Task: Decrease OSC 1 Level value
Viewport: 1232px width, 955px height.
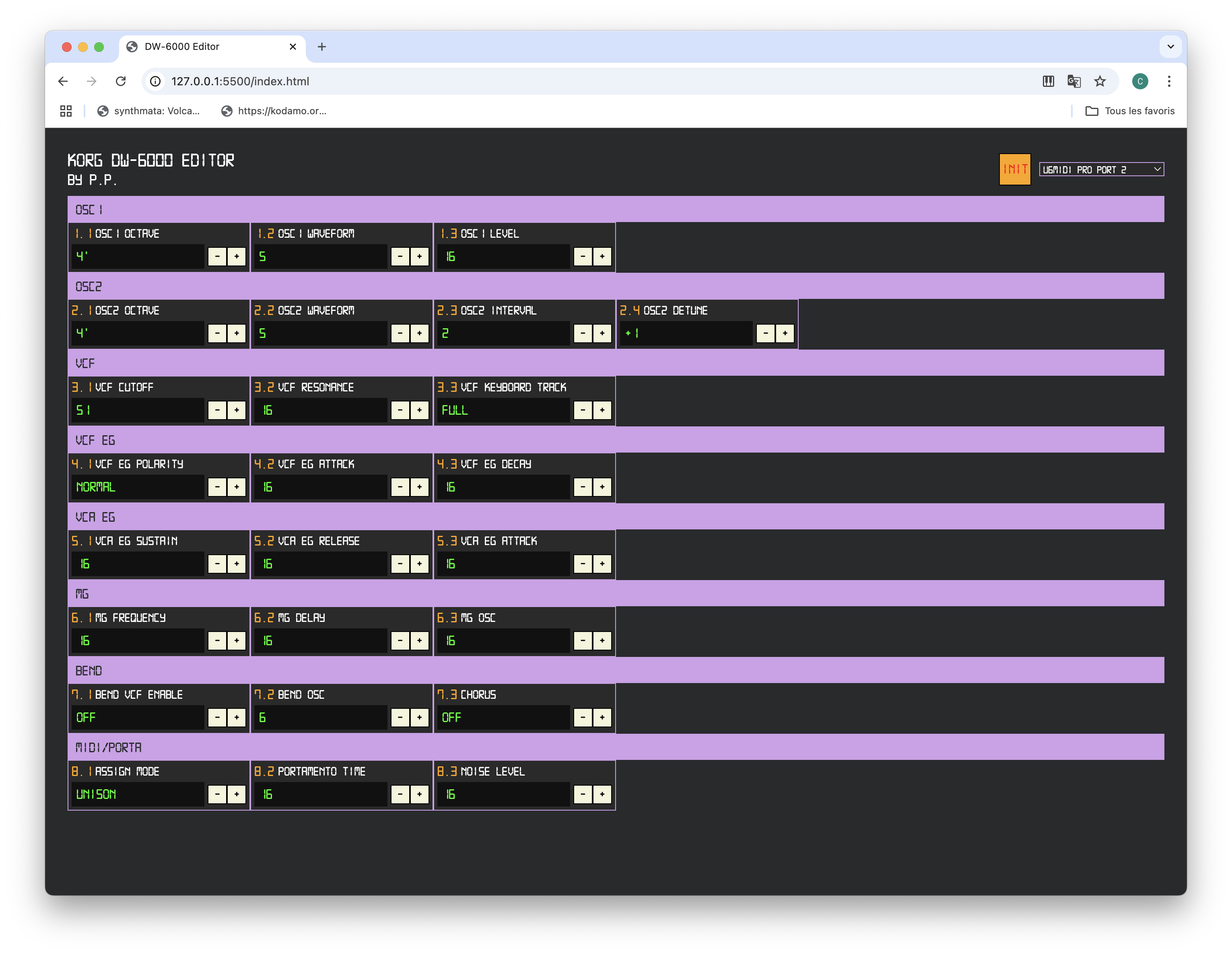Action: [x=583, y=257]
